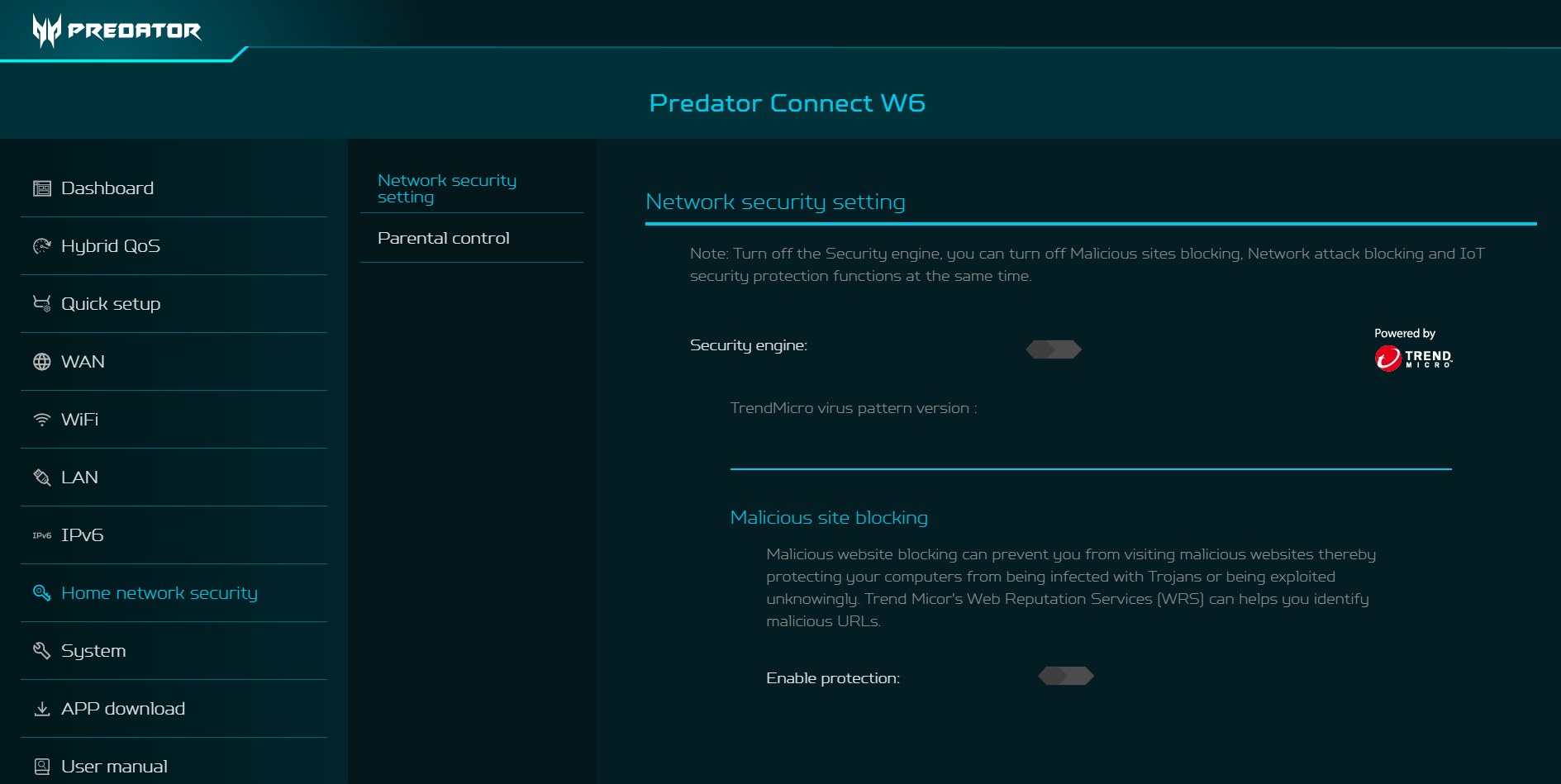Enable malicious site blocking protection toggle
This screenshot has height=784, width=1561.
pos(1066,677)
